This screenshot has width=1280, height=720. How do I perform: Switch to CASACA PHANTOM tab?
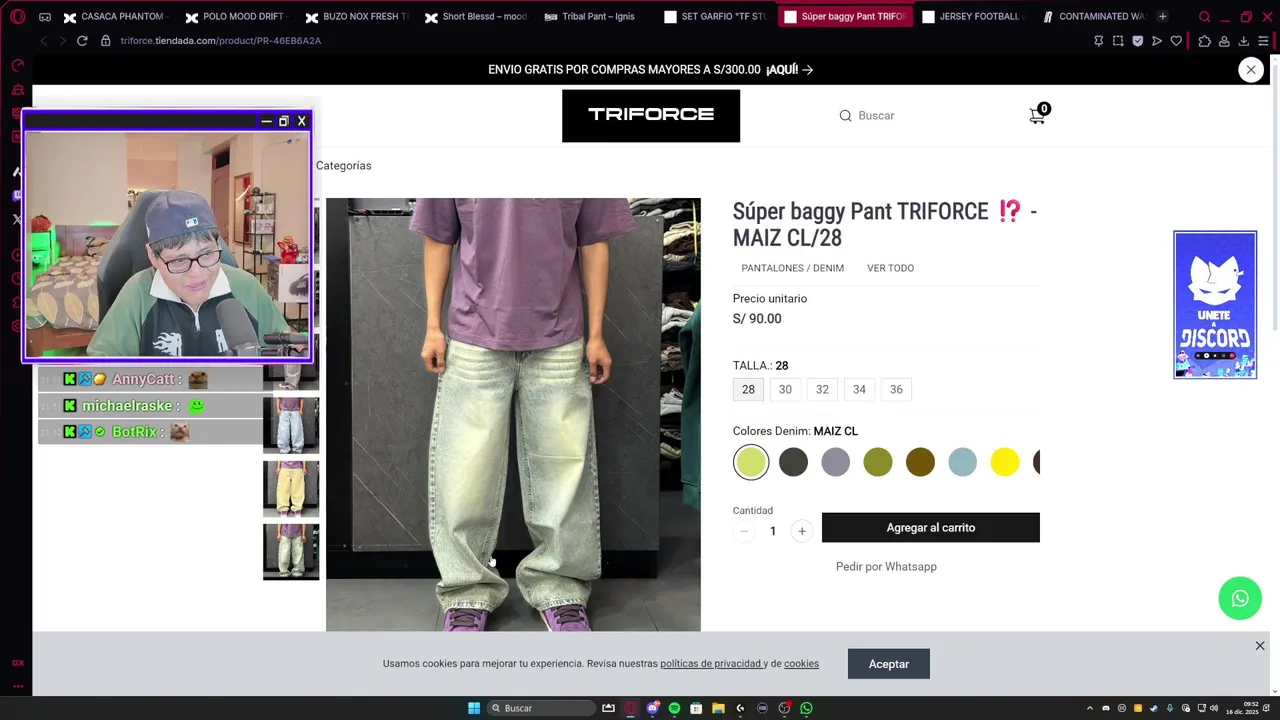coord(113,17)
